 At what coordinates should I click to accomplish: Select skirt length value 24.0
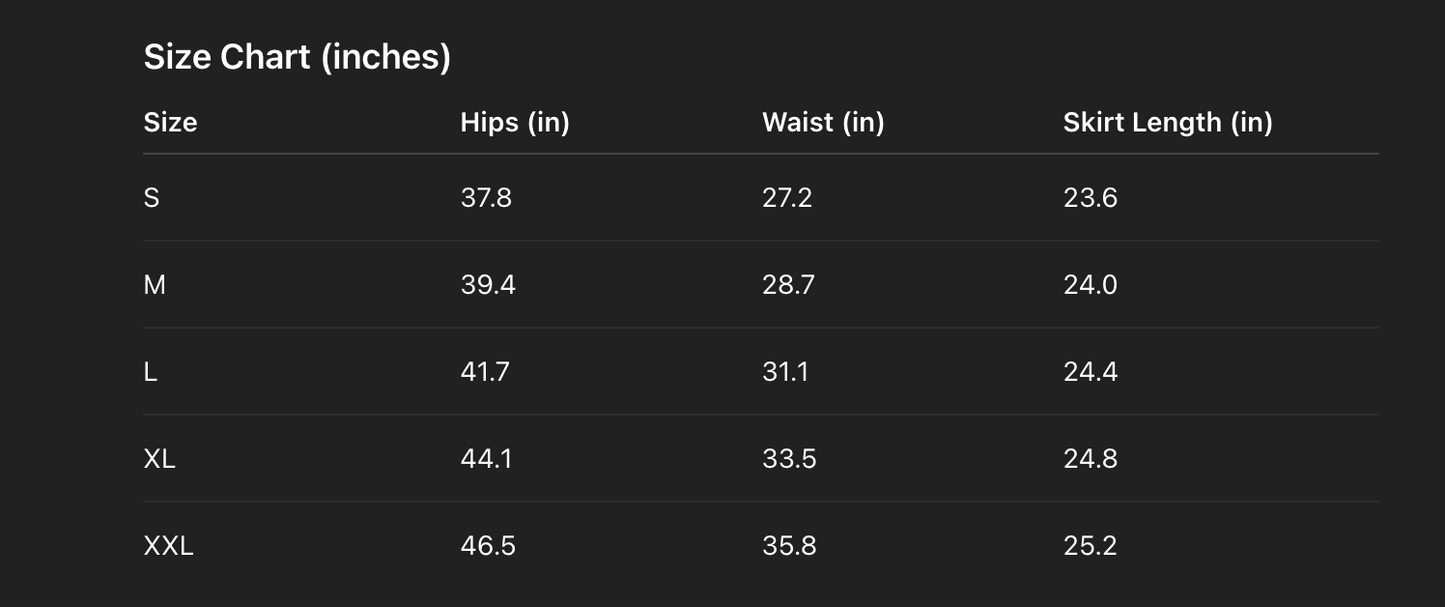pos(1090,285)
